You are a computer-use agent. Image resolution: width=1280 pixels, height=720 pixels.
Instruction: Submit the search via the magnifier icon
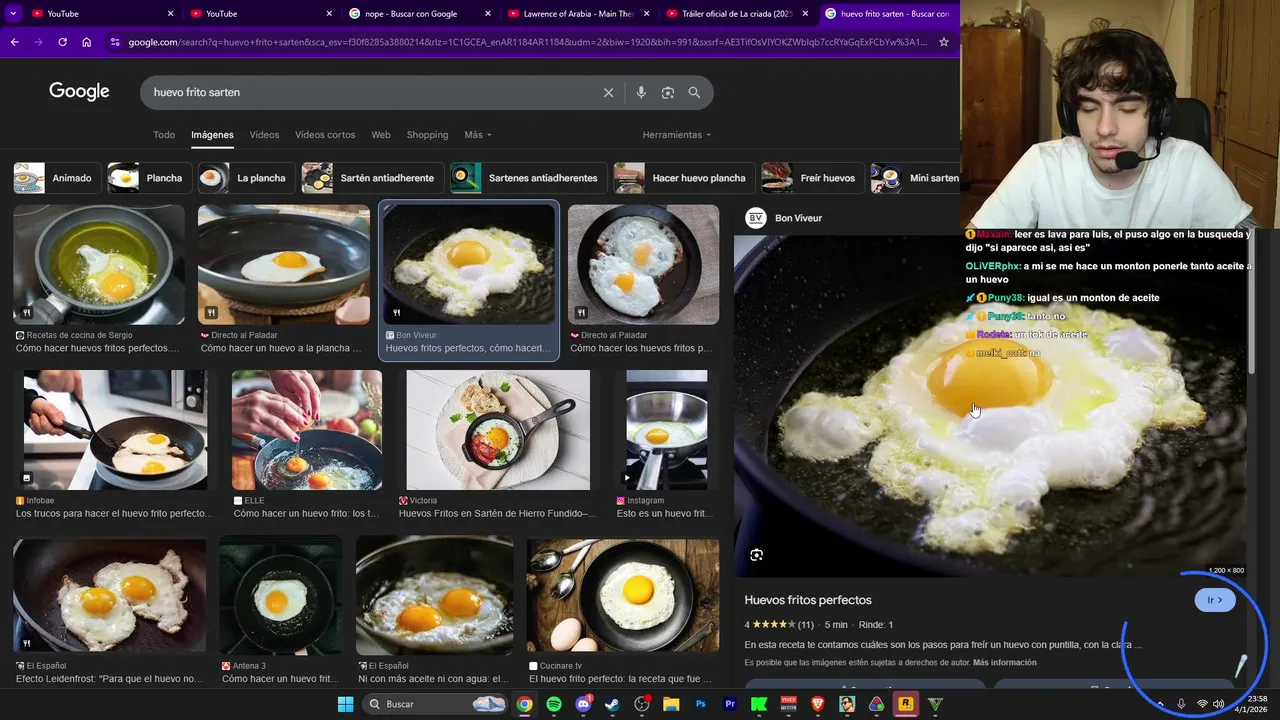[694, 92]
